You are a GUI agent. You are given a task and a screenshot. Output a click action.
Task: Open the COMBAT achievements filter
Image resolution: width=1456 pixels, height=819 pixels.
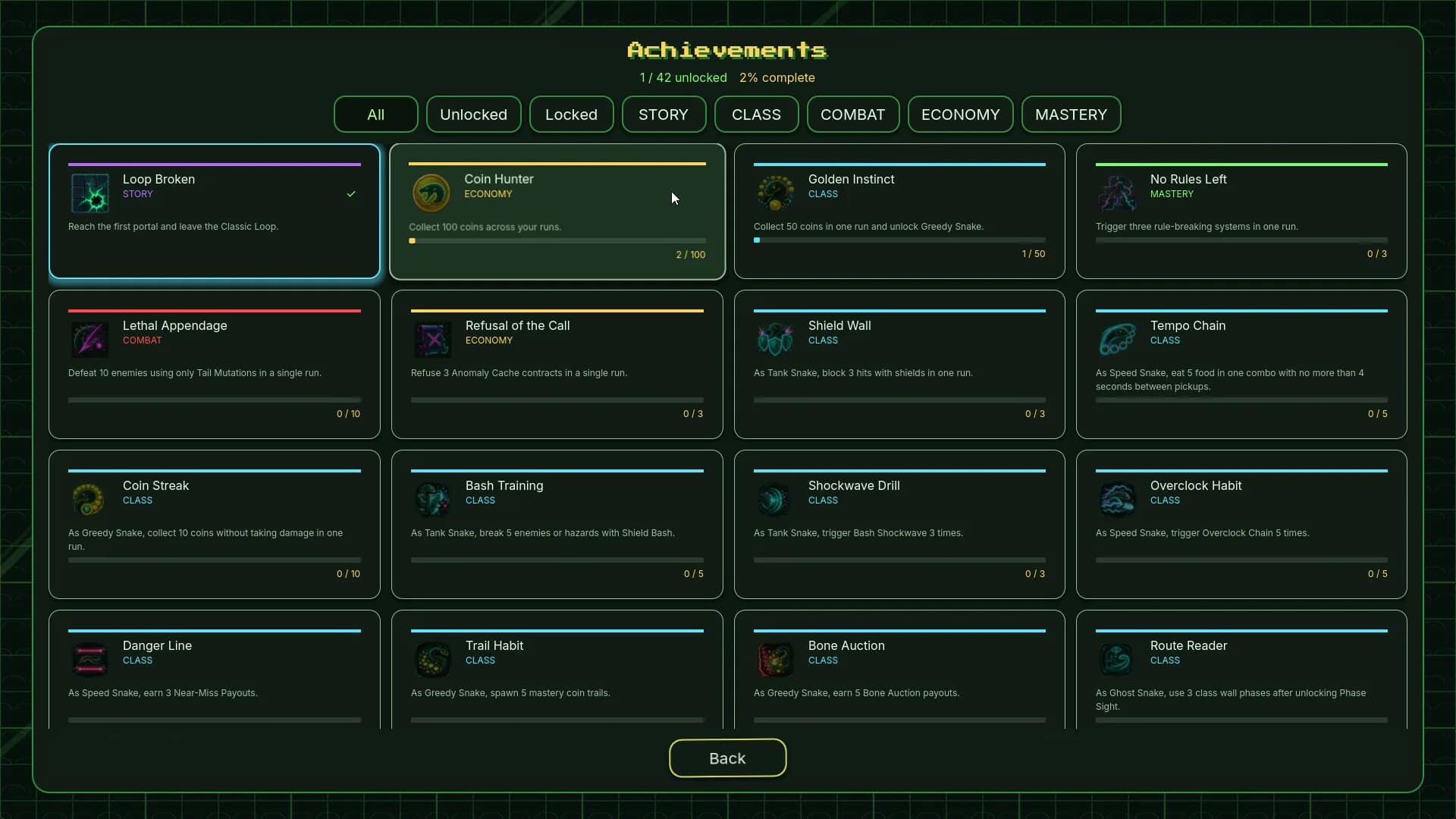point(852,115)
